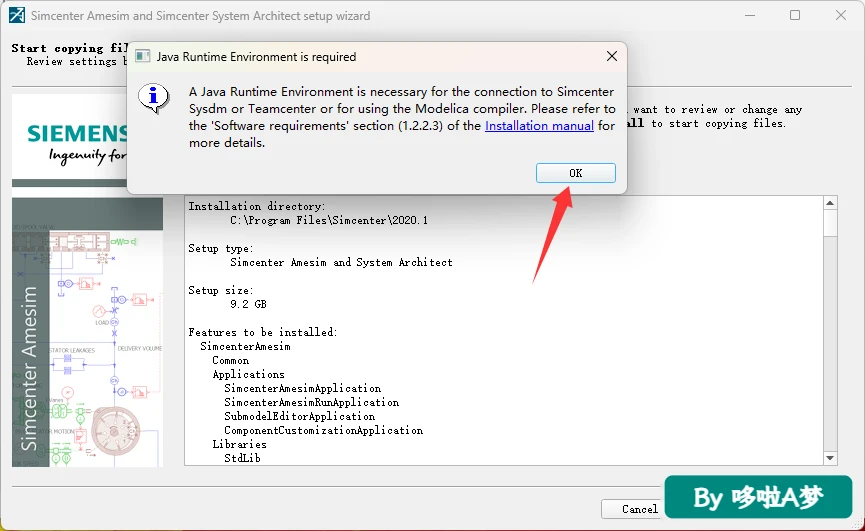The image size is (865, 531).
Task: Maximize the setup wizard window
Action: click(795, 15)
